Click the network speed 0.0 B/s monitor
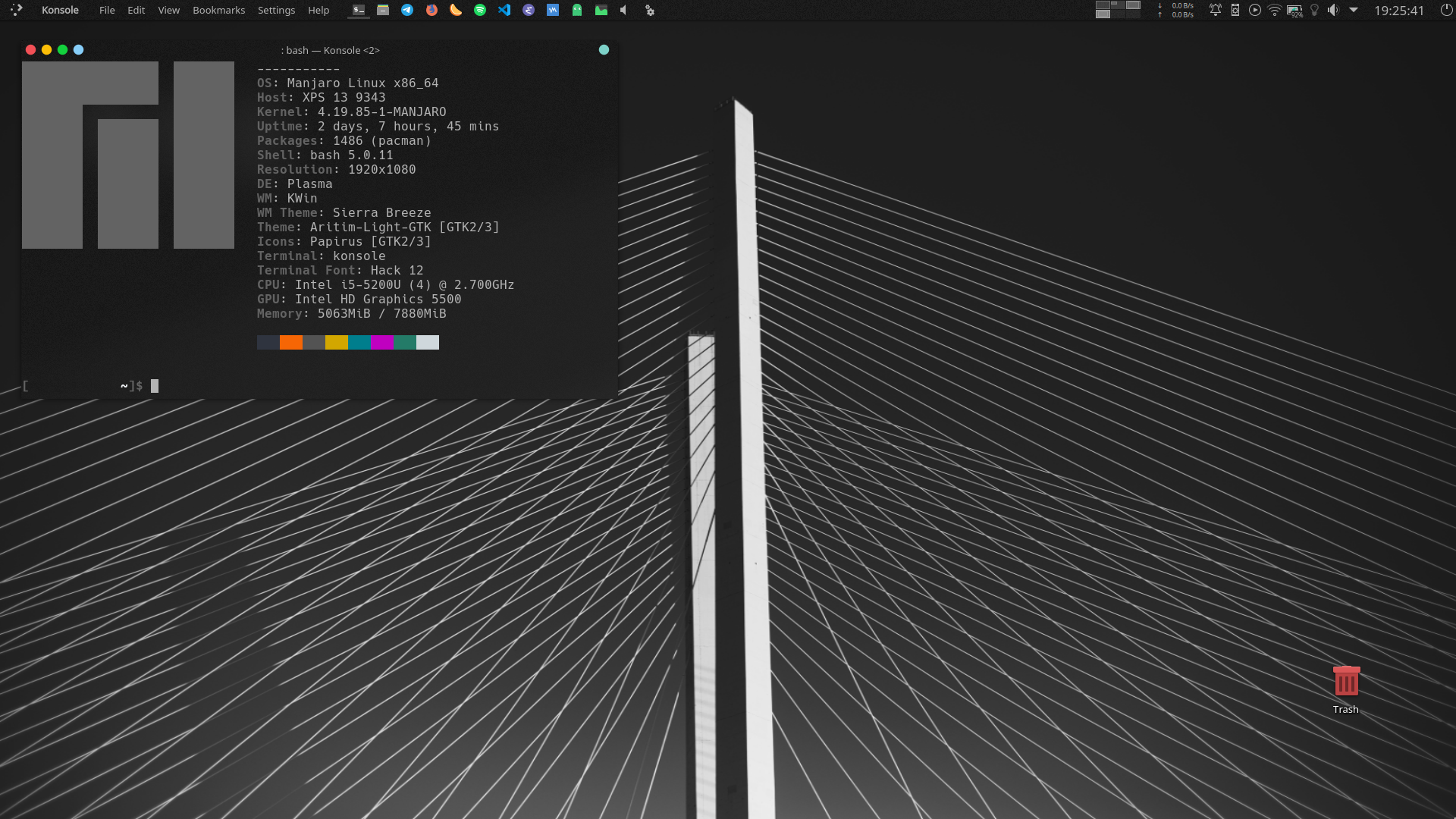The width and height of the screenshot is (1456, 819). (1176, 10)
